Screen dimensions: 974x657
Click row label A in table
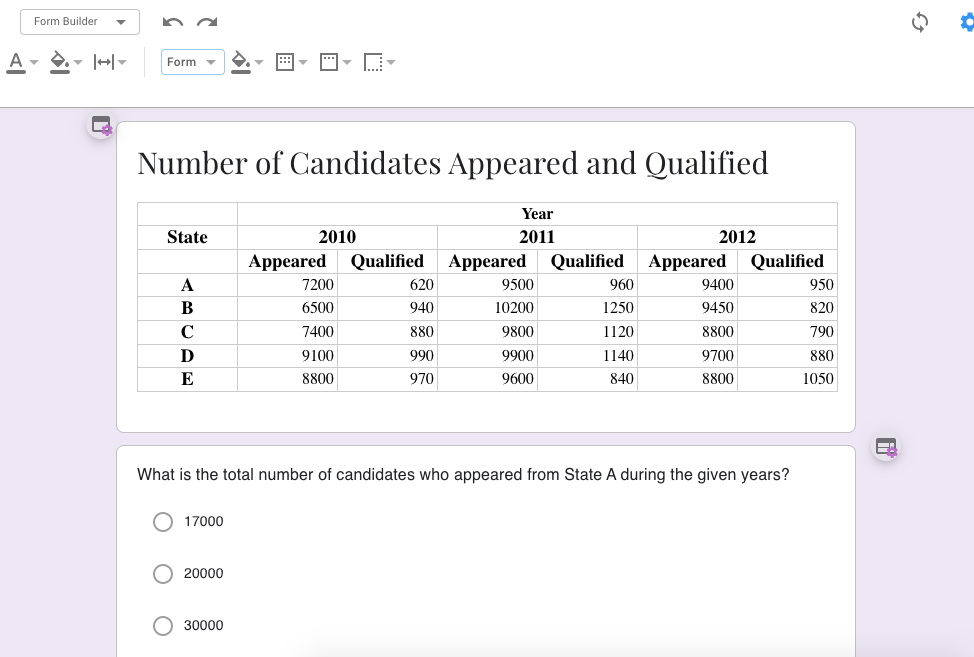coord(187,285)
